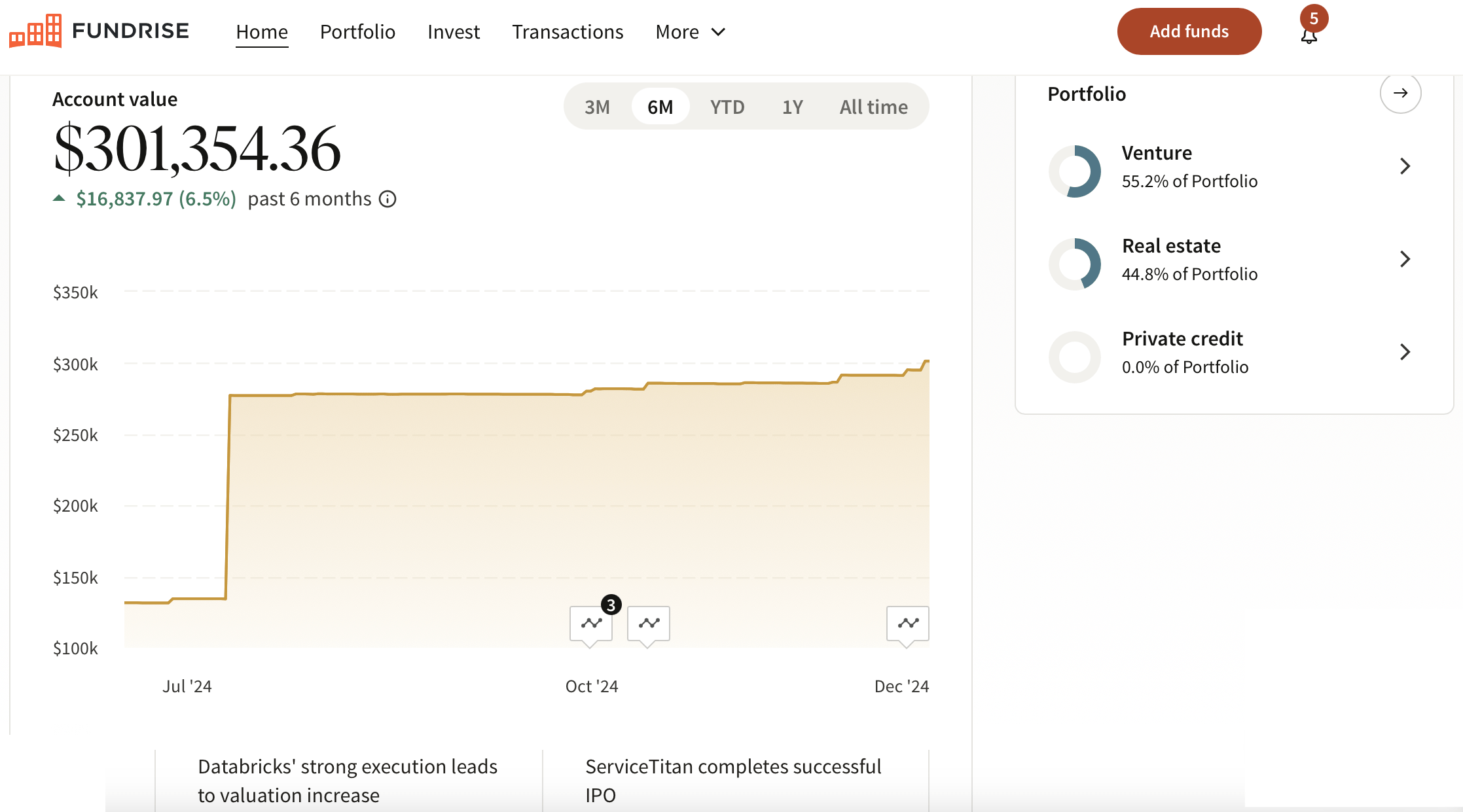Click the Private credit portfolio label
The width and height of the screenshot is (1463, 812).
[x=1182, y=338]
